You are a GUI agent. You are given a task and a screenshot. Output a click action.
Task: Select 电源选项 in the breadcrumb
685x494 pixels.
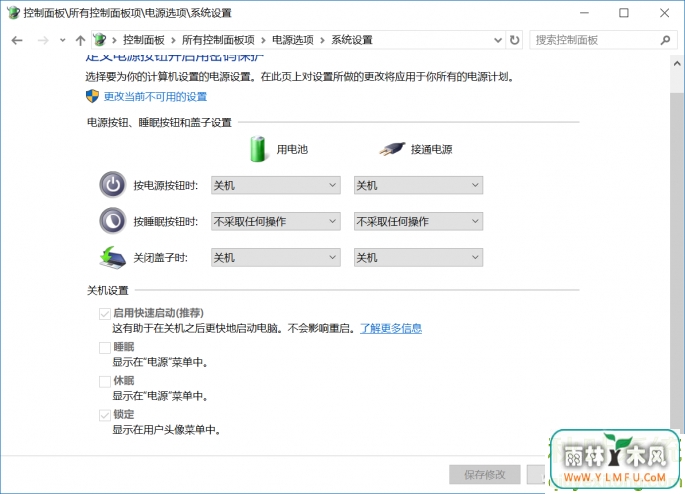(x=293, y=40)
